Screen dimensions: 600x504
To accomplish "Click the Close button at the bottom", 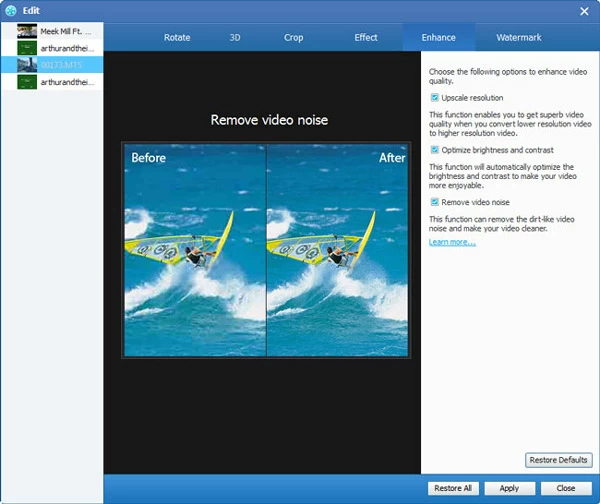I will [566, 488].
